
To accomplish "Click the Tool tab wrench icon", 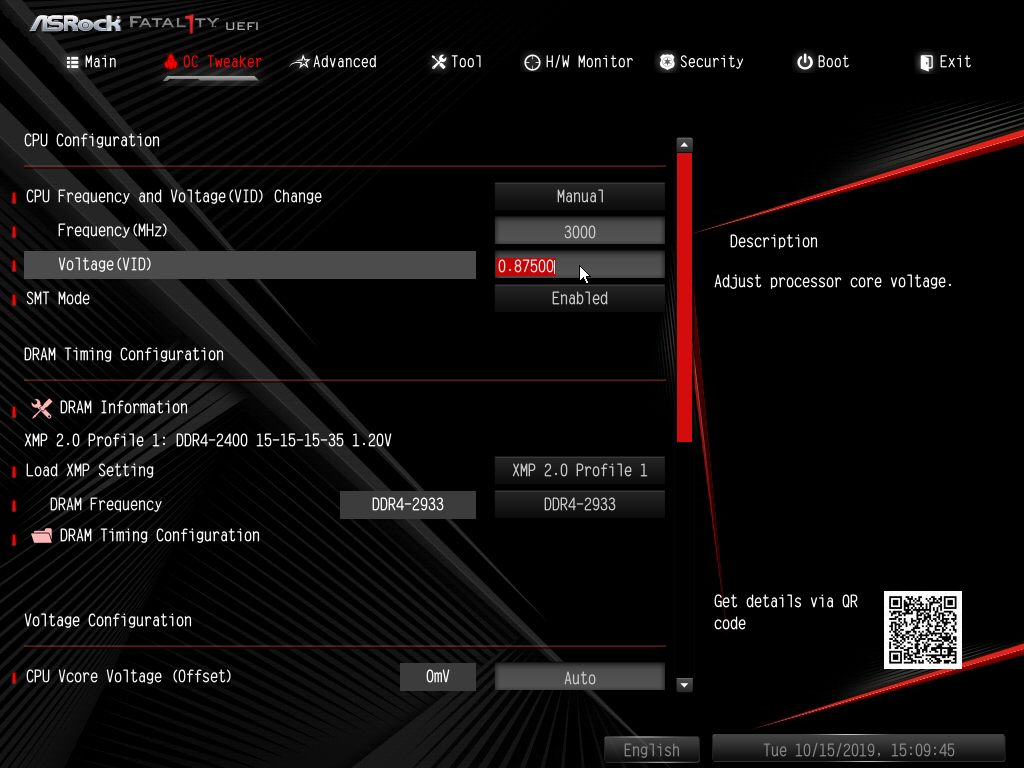I will tap(438, 62).
